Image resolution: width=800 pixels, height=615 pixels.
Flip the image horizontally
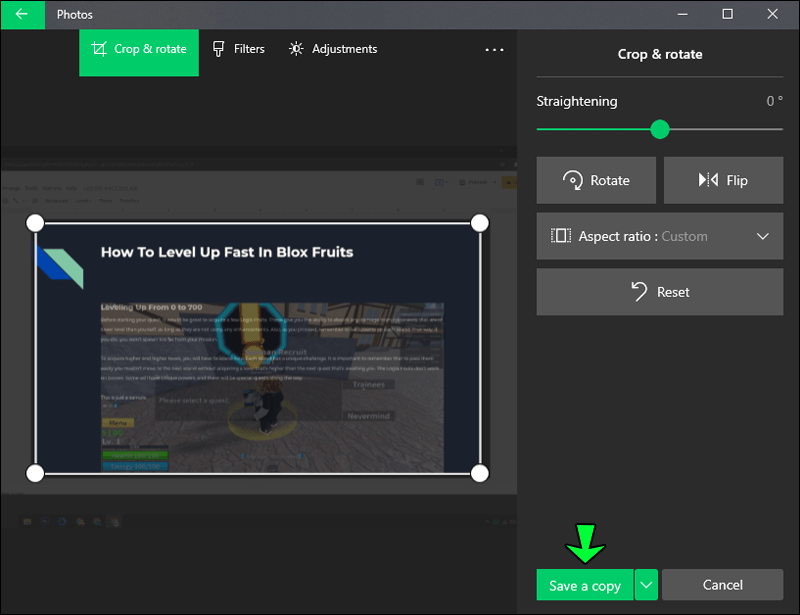pos(723,180)
